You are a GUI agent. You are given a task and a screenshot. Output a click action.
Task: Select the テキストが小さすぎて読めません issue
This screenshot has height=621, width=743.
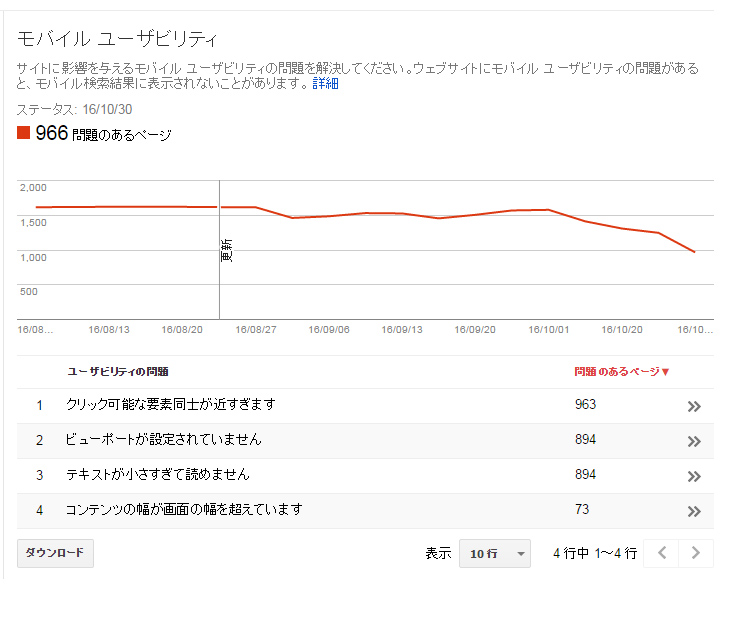[x=157, y=475]
